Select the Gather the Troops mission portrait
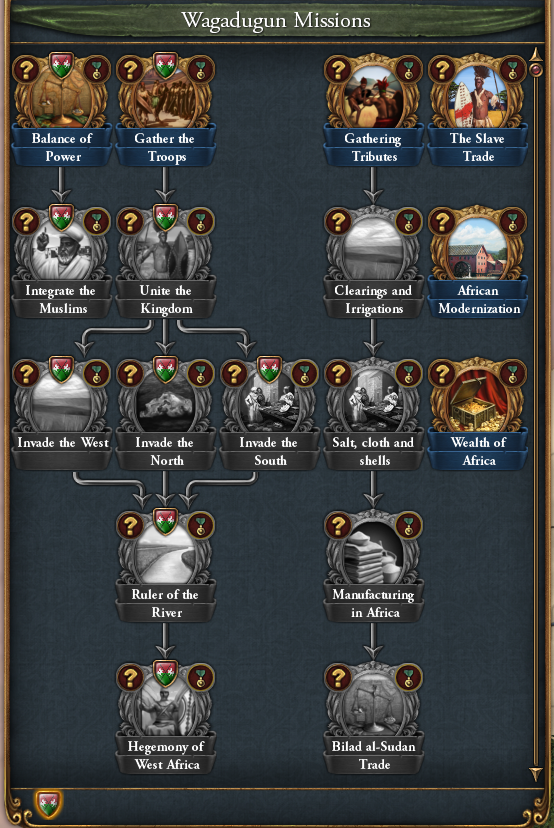Screen dimensions: 554x828 coord(165,100)
